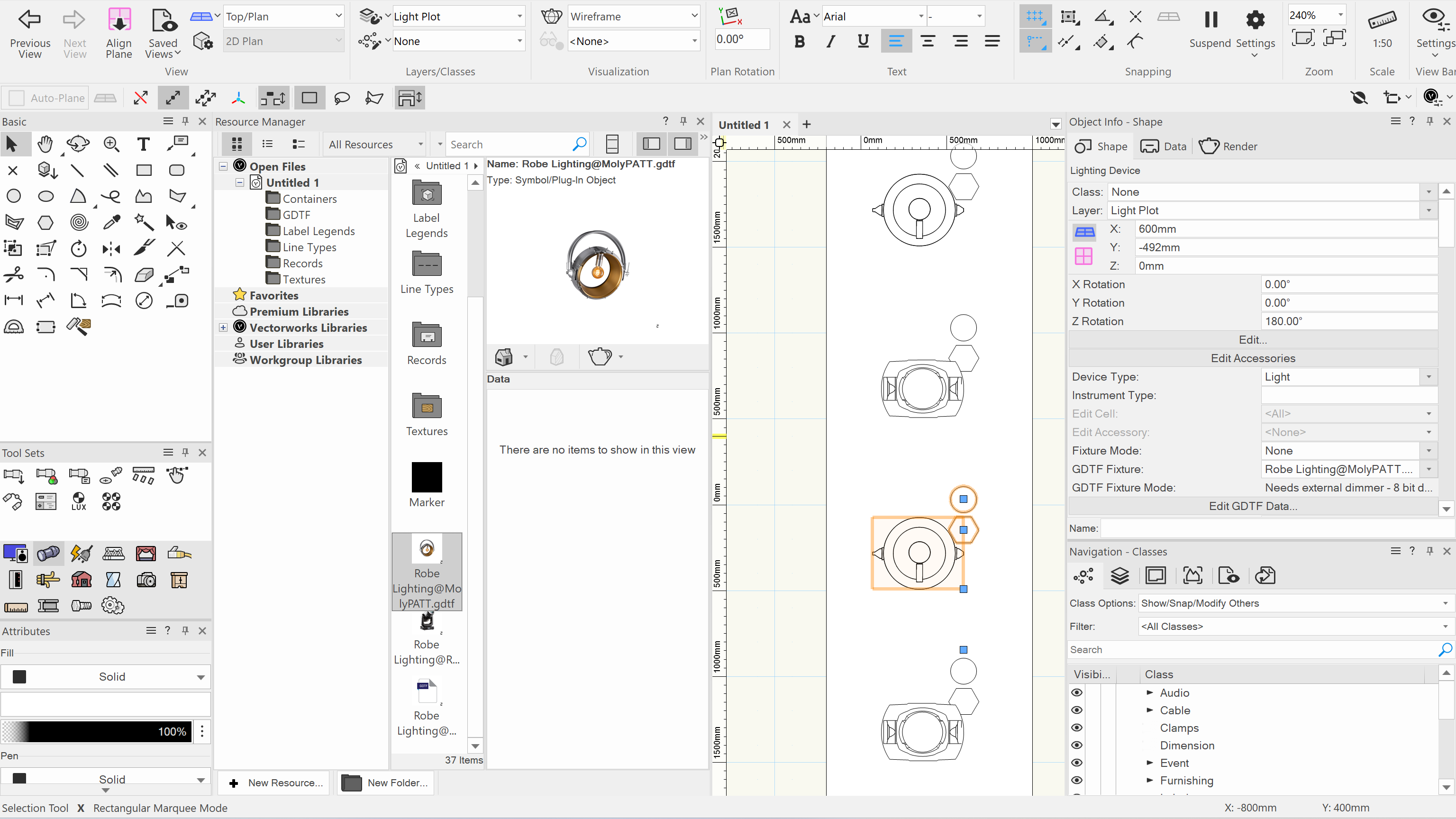This screenshot has width=1456, height=819.
Task: Click the Pen color swatch
Action: pos(19,779)
